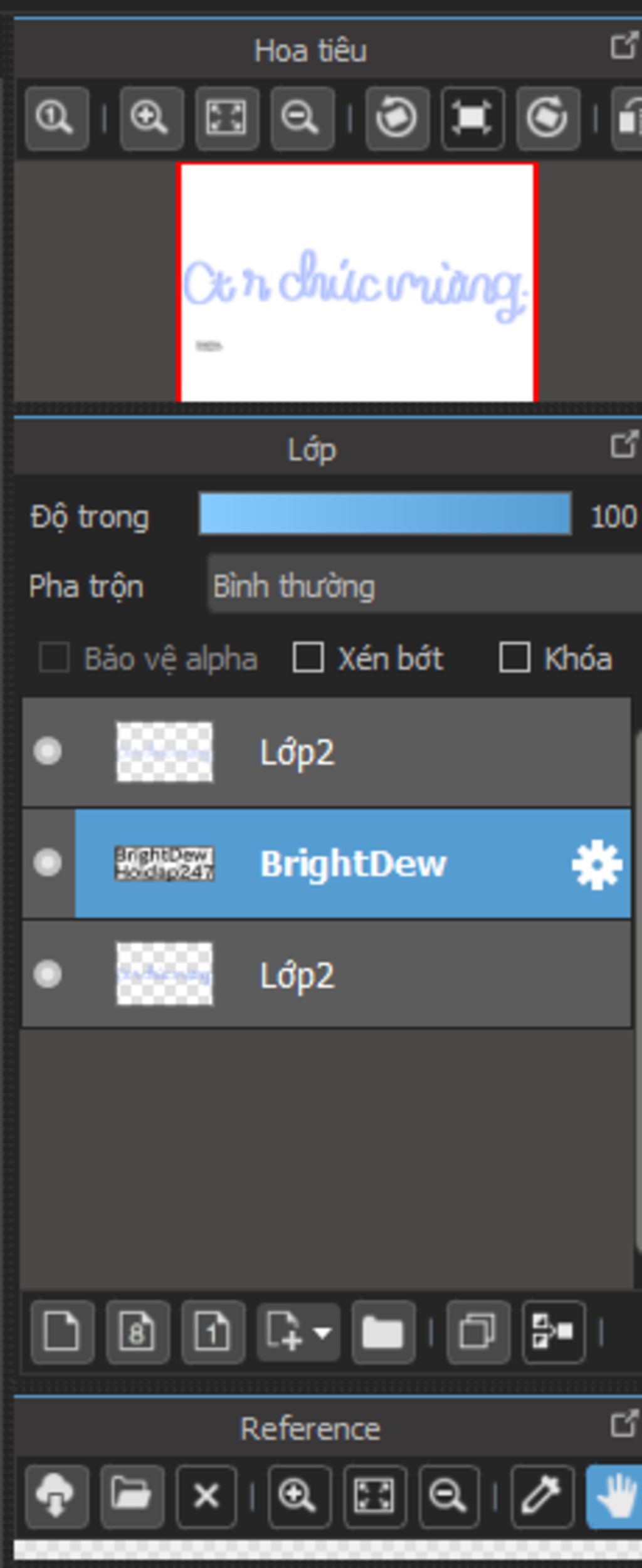Zoom out in the Navigator panel
Screen dimensions: 642x1568
[302, 118]
